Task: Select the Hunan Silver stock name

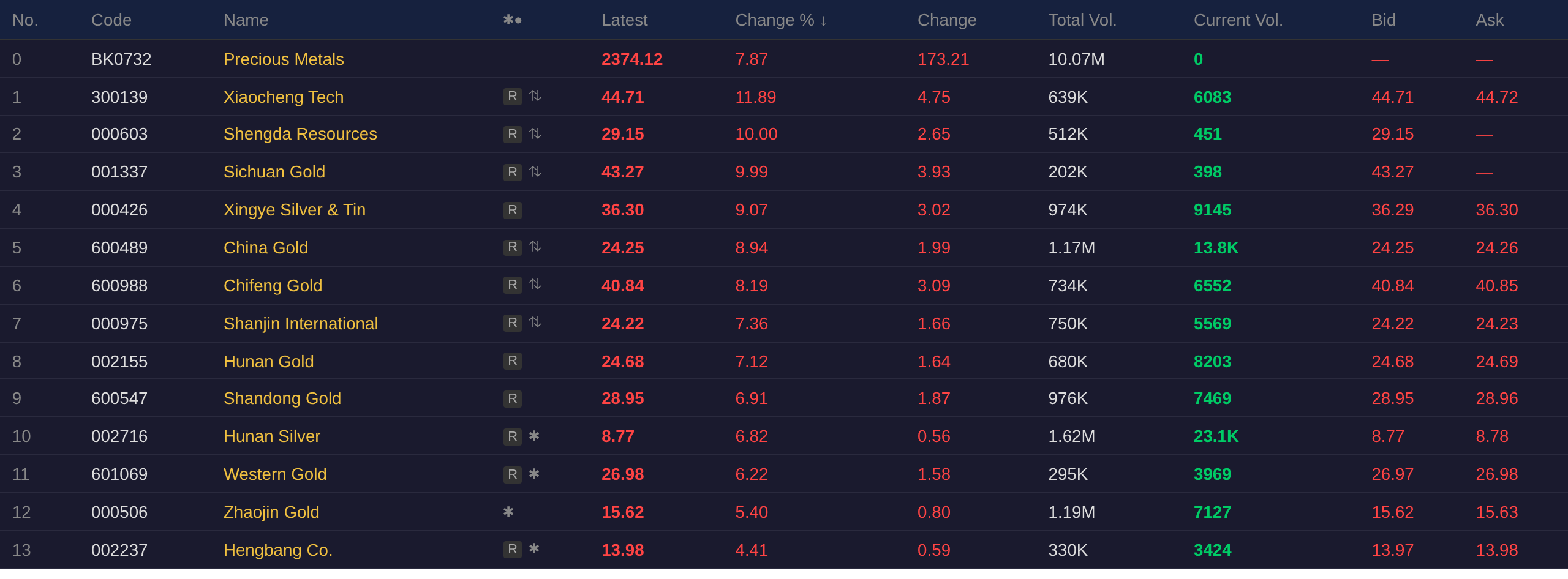Action: tap(272, 436)
